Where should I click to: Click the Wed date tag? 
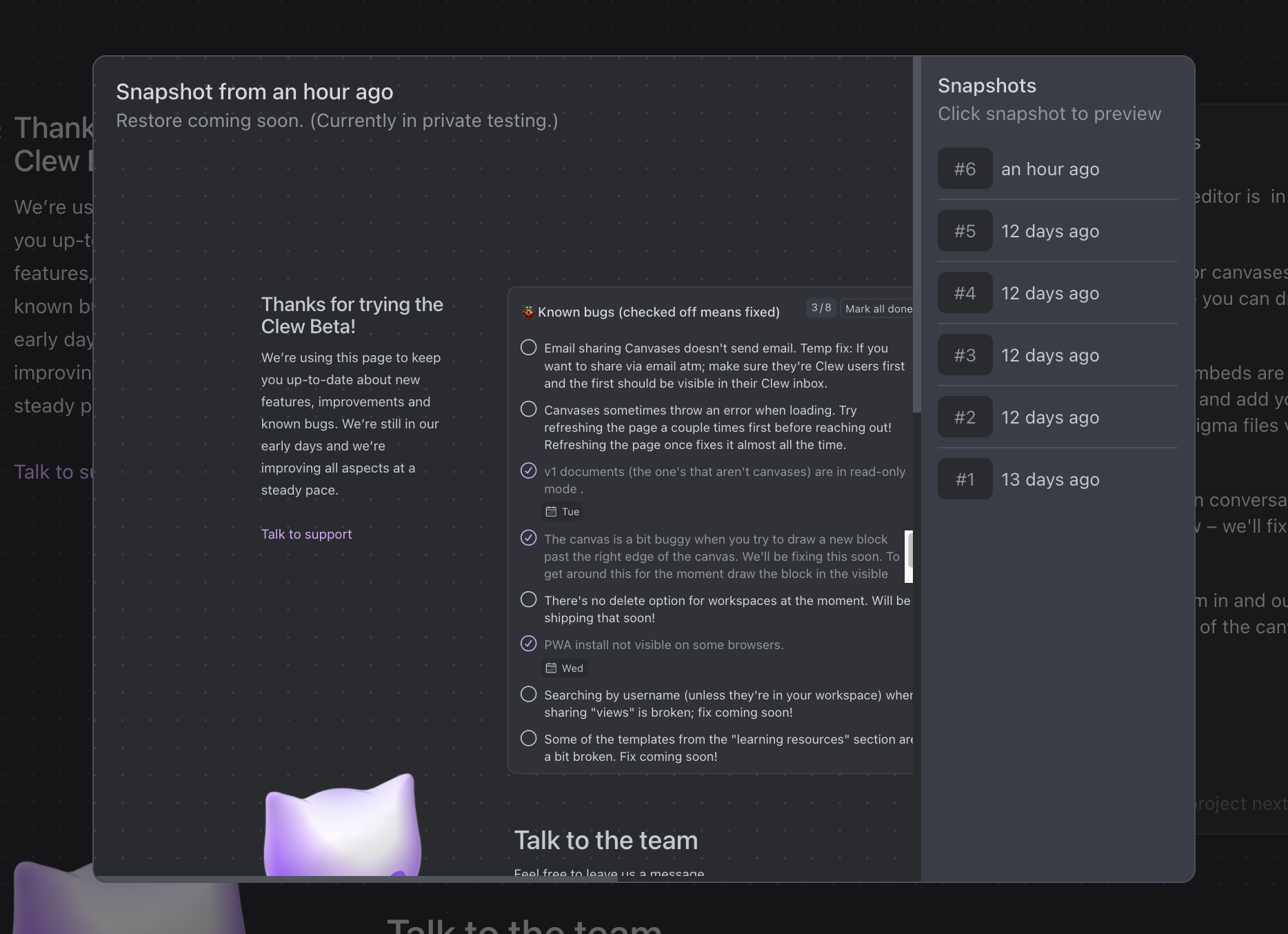point(565,668)
